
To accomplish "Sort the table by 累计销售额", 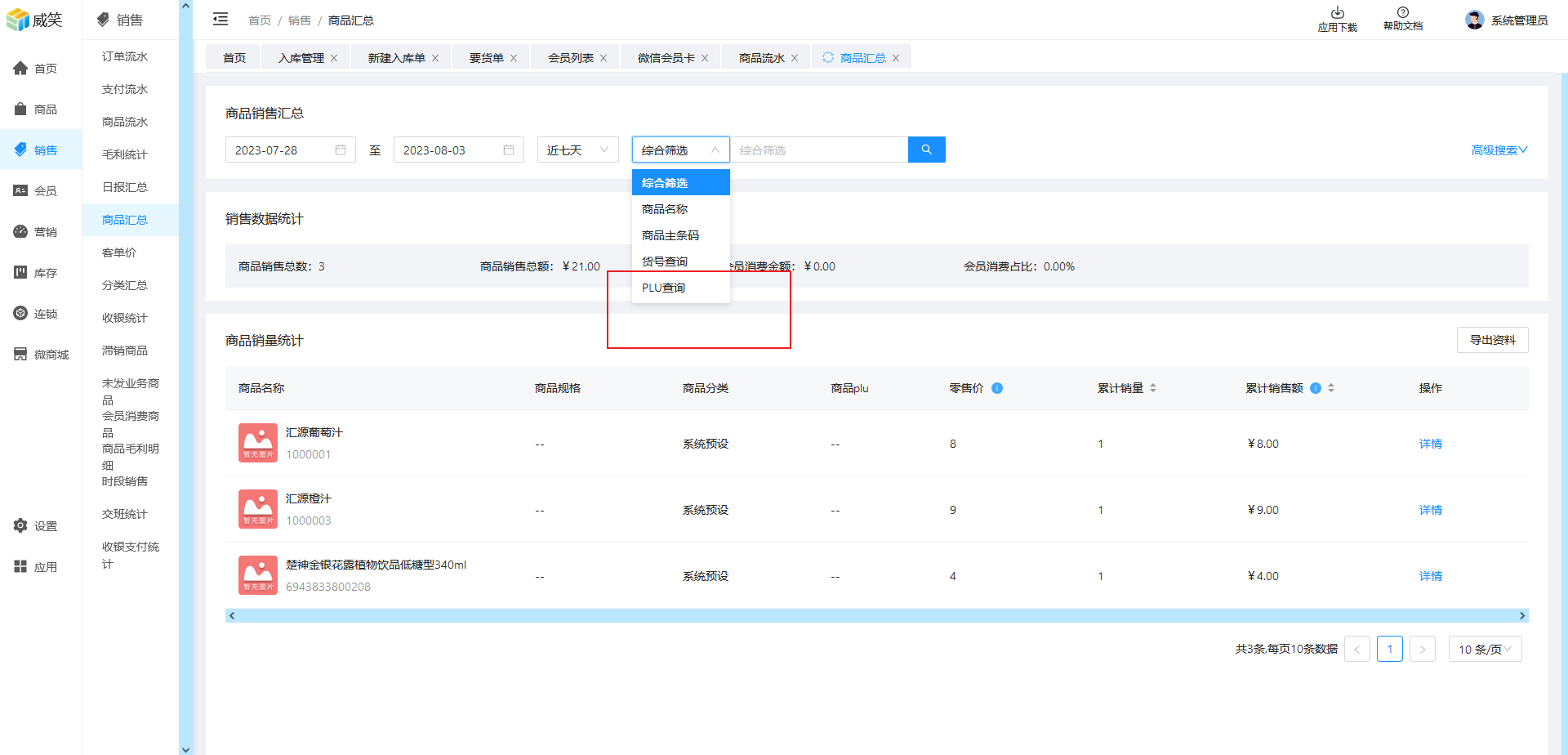I will (1331, 388).
